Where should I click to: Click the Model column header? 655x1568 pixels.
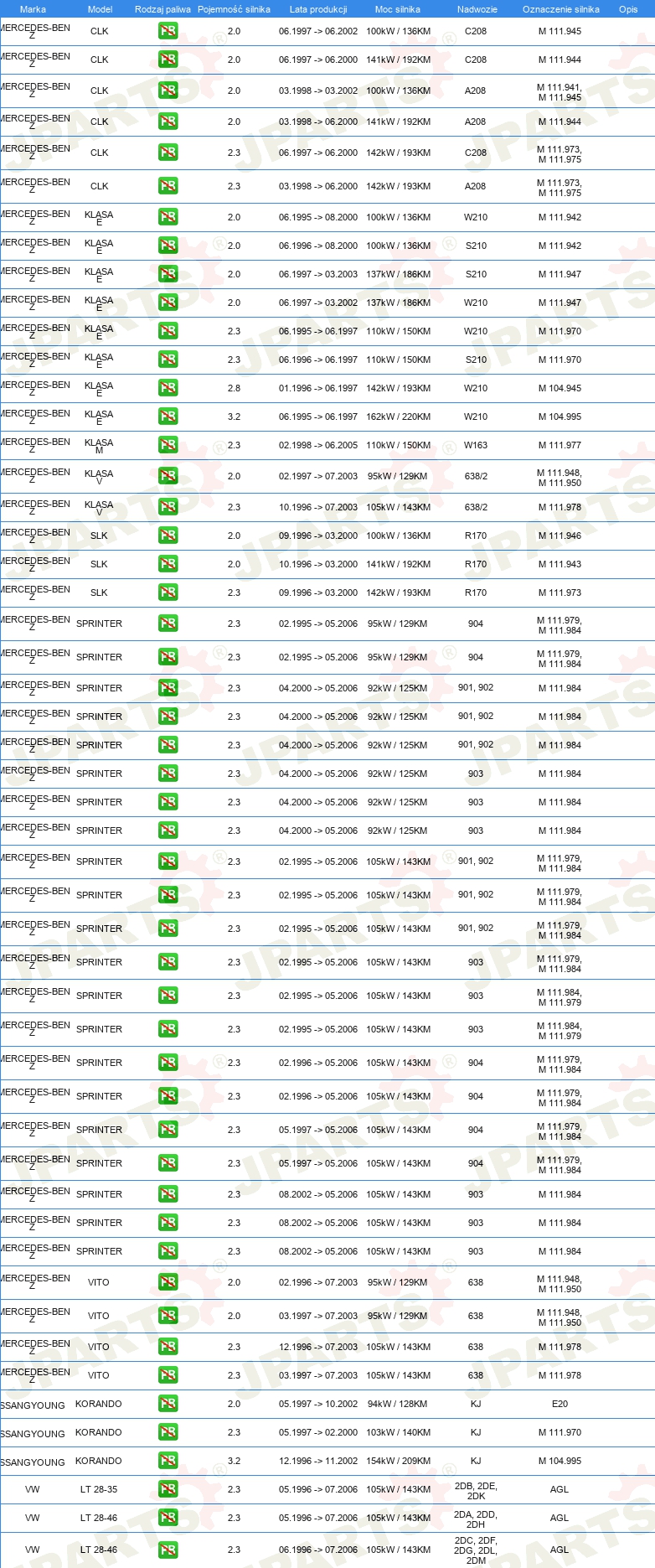100,9
